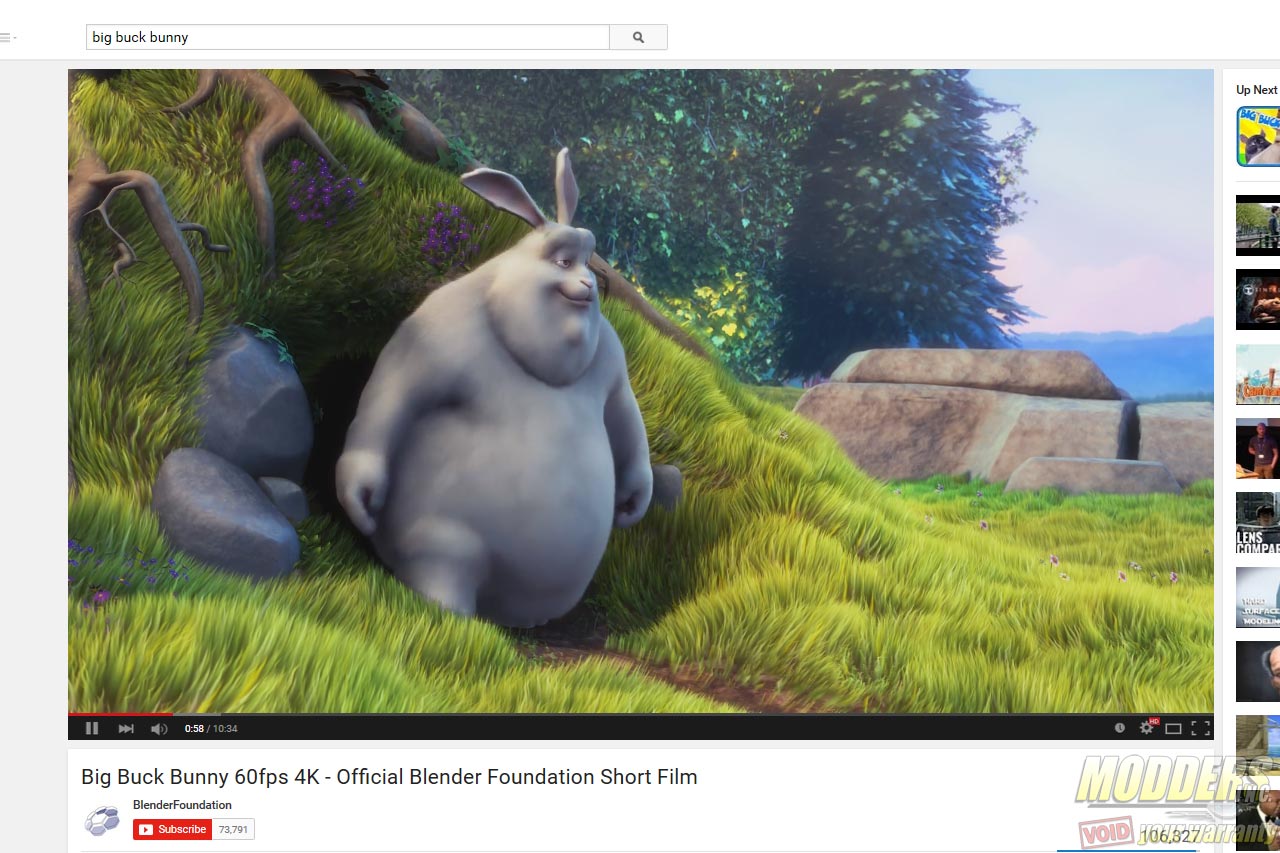Subscribe to BlenderFoundation channel

coord(172,829)
